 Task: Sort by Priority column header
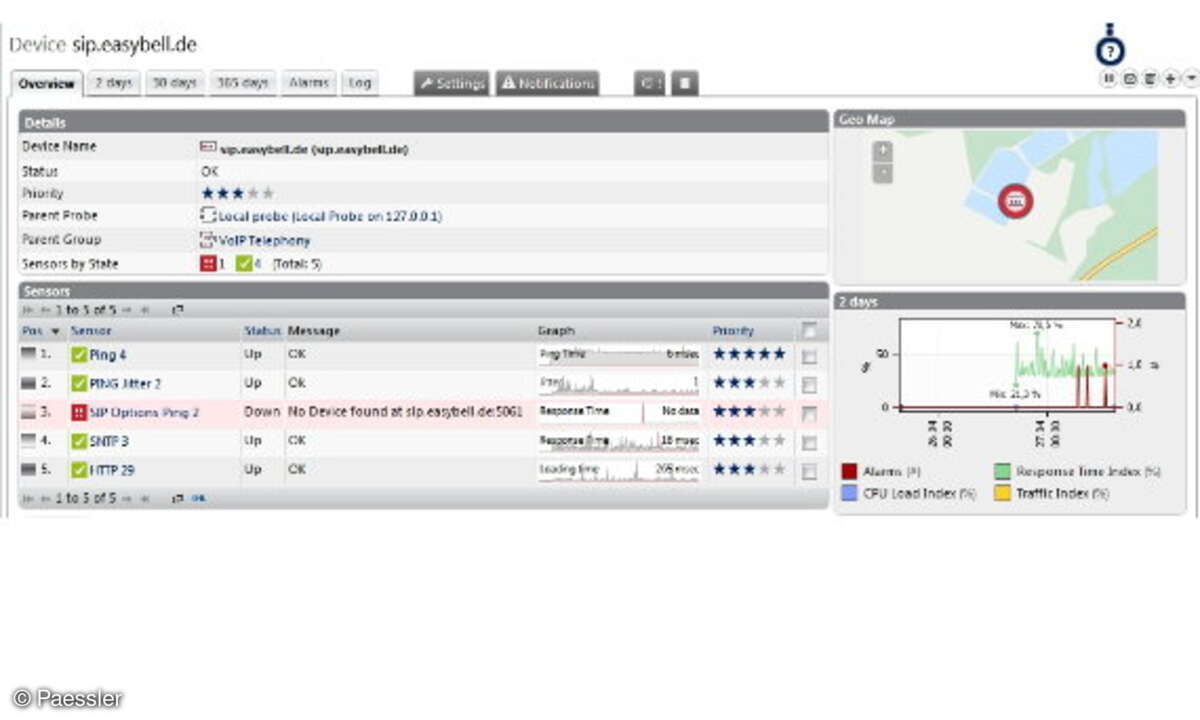pyautogui.click(x=733, y=331)
